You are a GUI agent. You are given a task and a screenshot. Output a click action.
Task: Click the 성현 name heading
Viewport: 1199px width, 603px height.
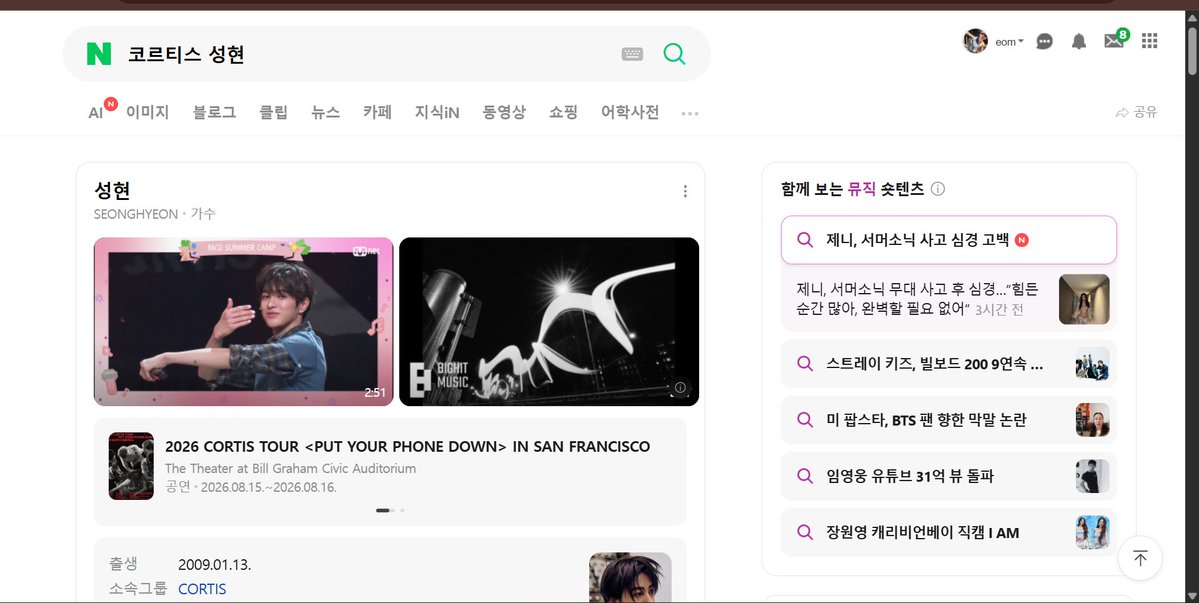[112, 190]
